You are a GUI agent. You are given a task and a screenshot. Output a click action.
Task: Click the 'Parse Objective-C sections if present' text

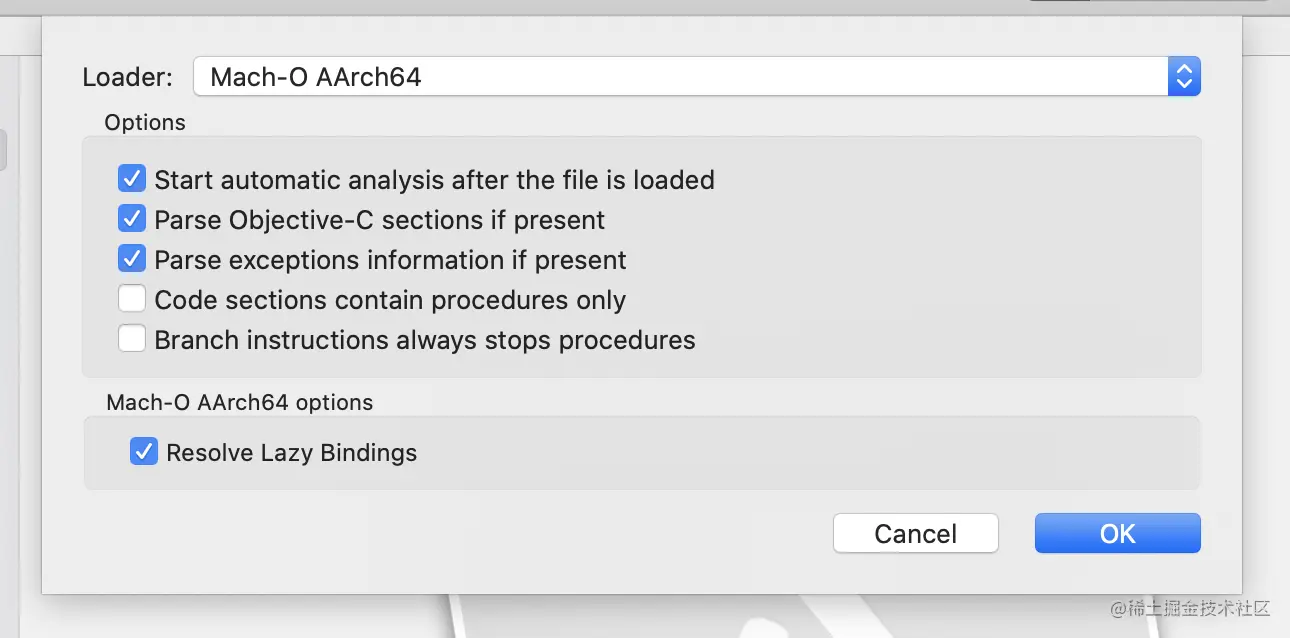379,220
